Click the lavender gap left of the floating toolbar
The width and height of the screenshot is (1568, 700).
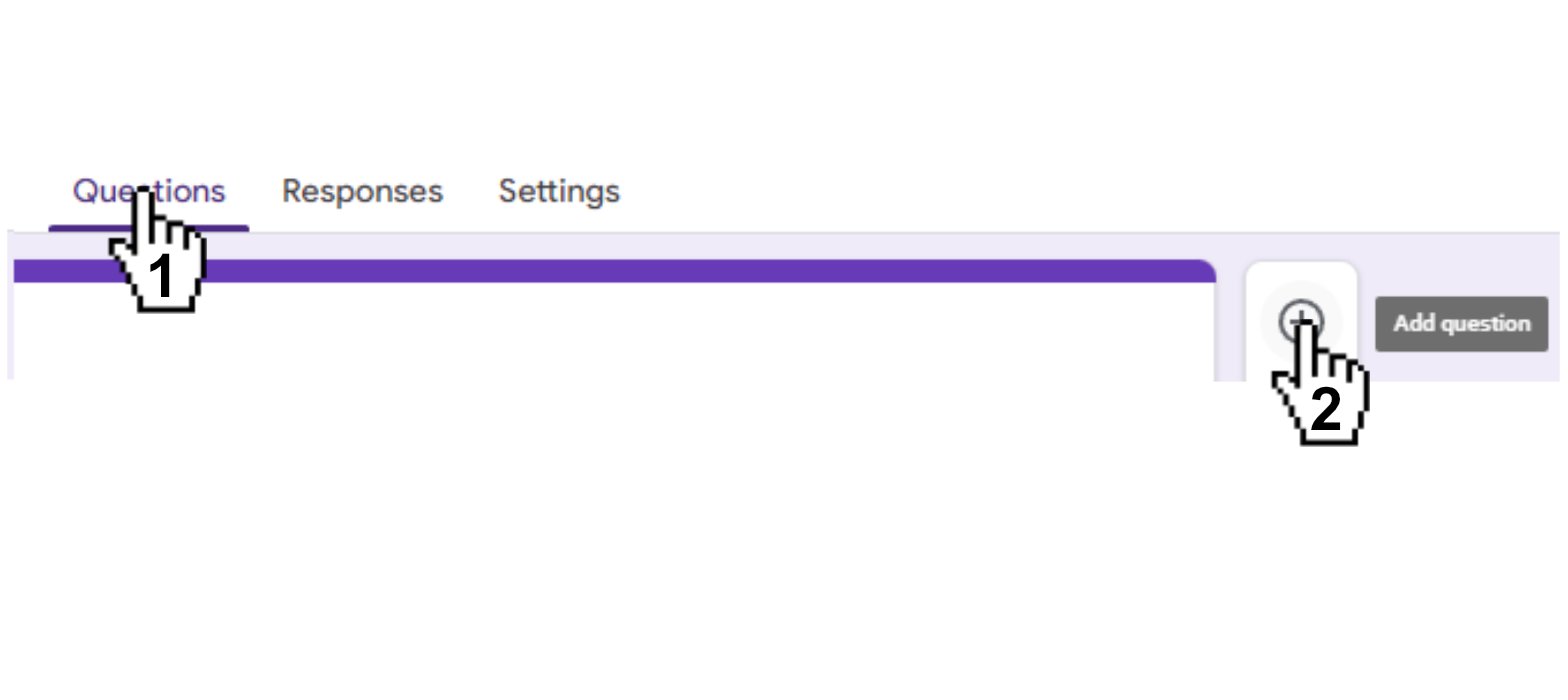click(x=1230, y=320)
